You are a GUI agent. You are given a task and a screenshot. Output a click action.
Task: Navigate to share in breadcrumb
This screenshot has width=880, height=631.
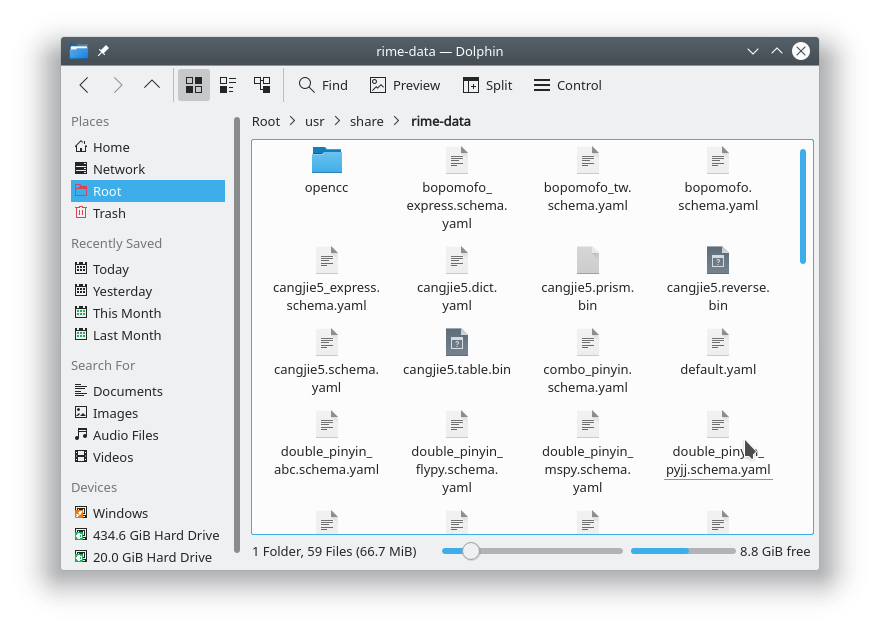coord(366,122)
